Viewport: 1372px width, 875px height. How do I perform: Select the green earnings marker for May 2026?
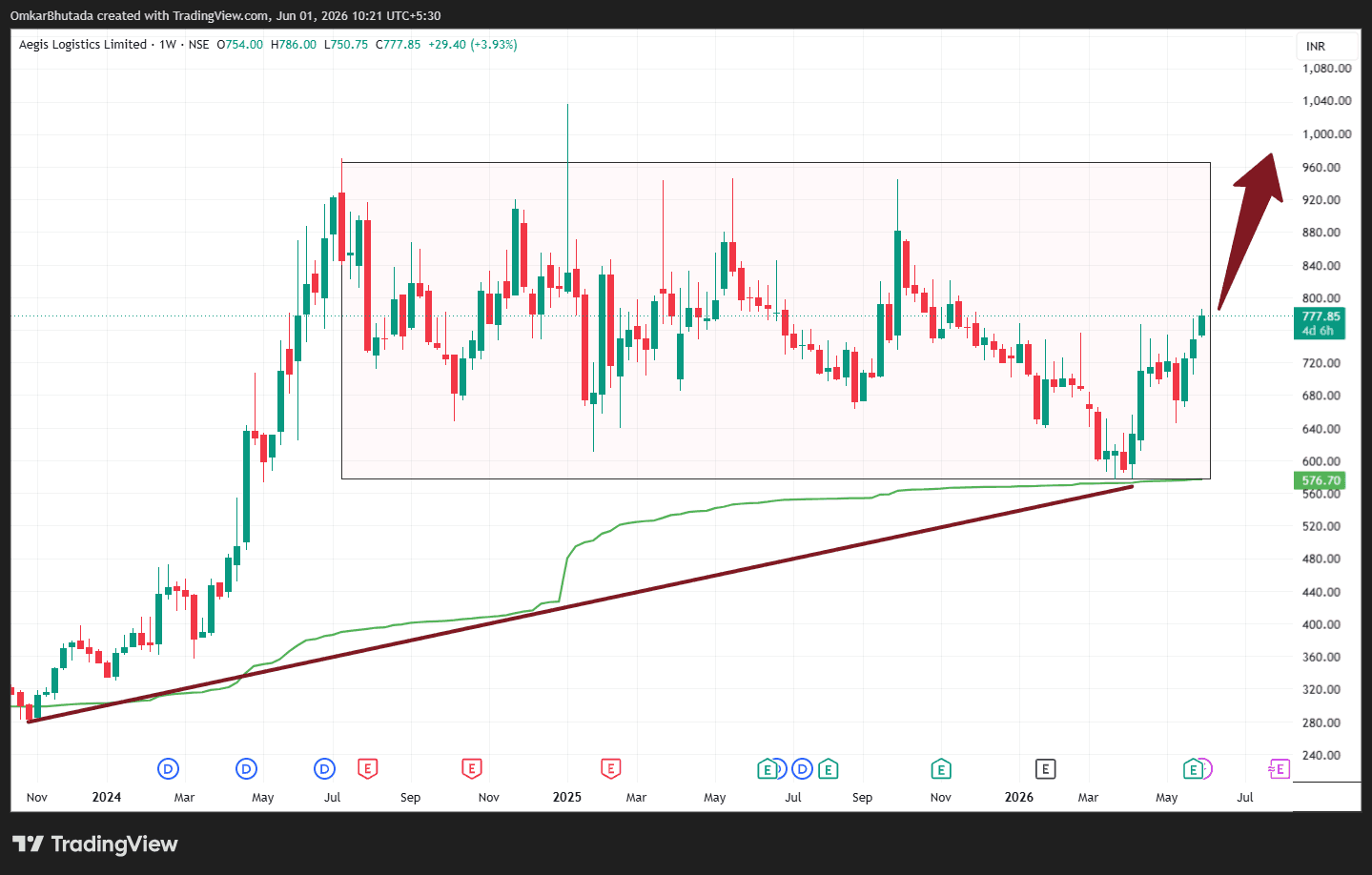click(1192, 768)
